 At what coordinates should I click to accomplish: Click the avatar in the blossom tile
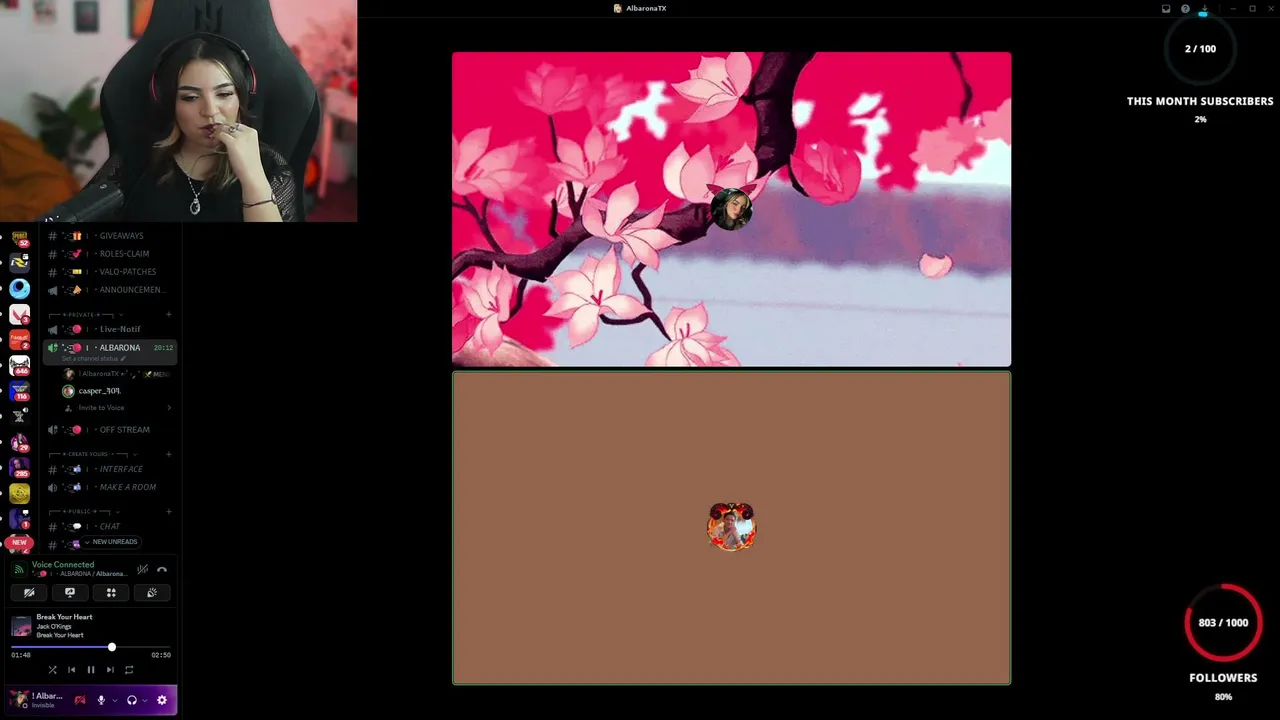pyautogui.click(x=731, y=209)
